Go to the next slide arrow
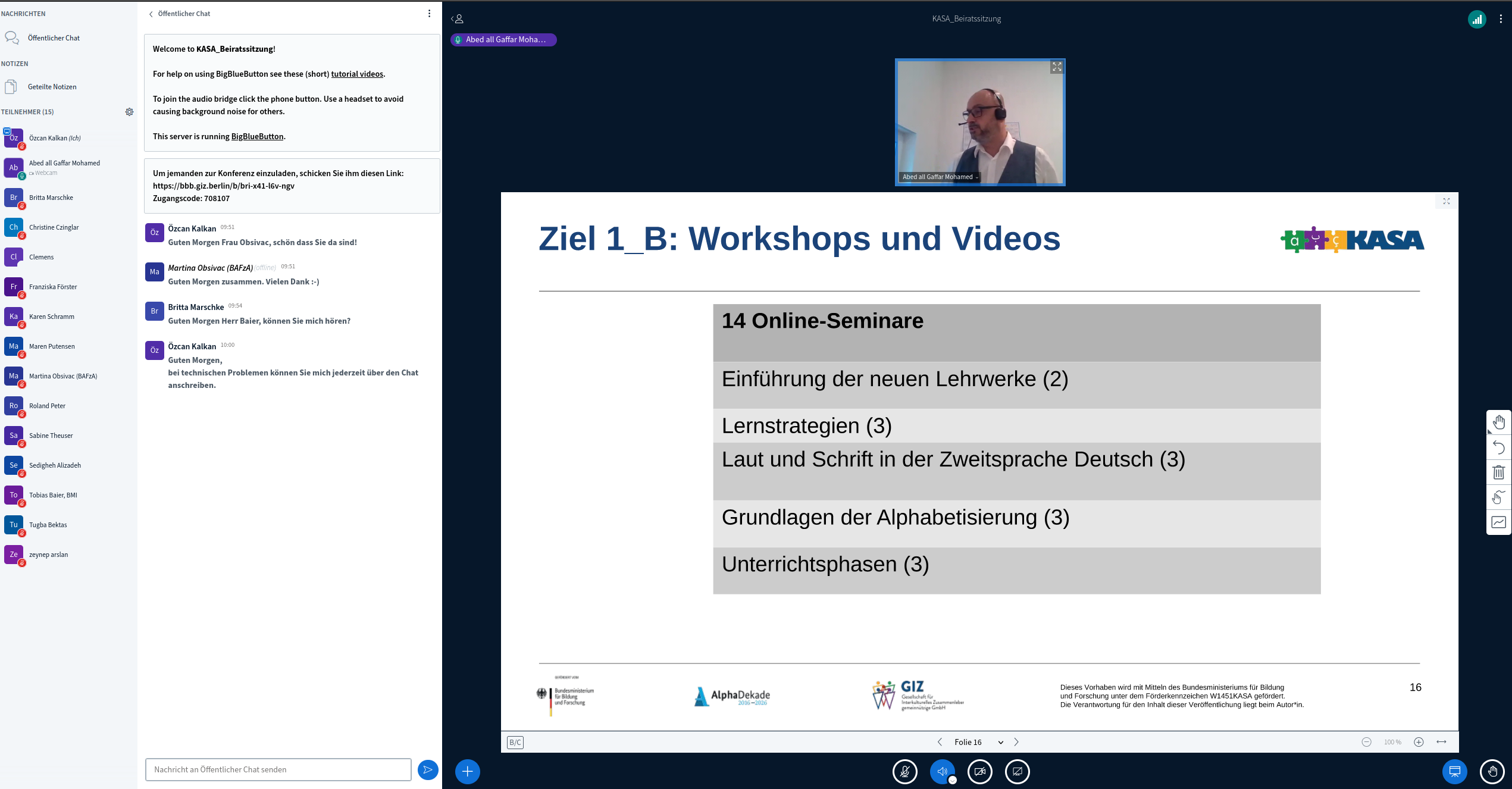1512x789 pixels. tap(1016, 742)
